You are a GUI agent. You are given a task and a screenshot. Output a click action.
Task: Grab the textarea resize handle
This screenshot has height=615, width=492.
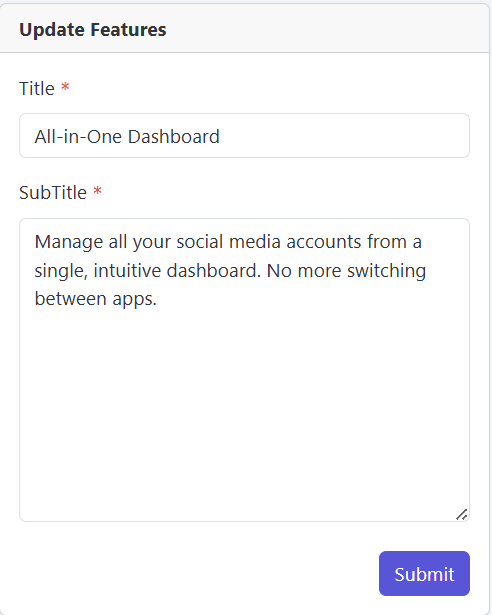pyautogui.click(x=462, y=514)
